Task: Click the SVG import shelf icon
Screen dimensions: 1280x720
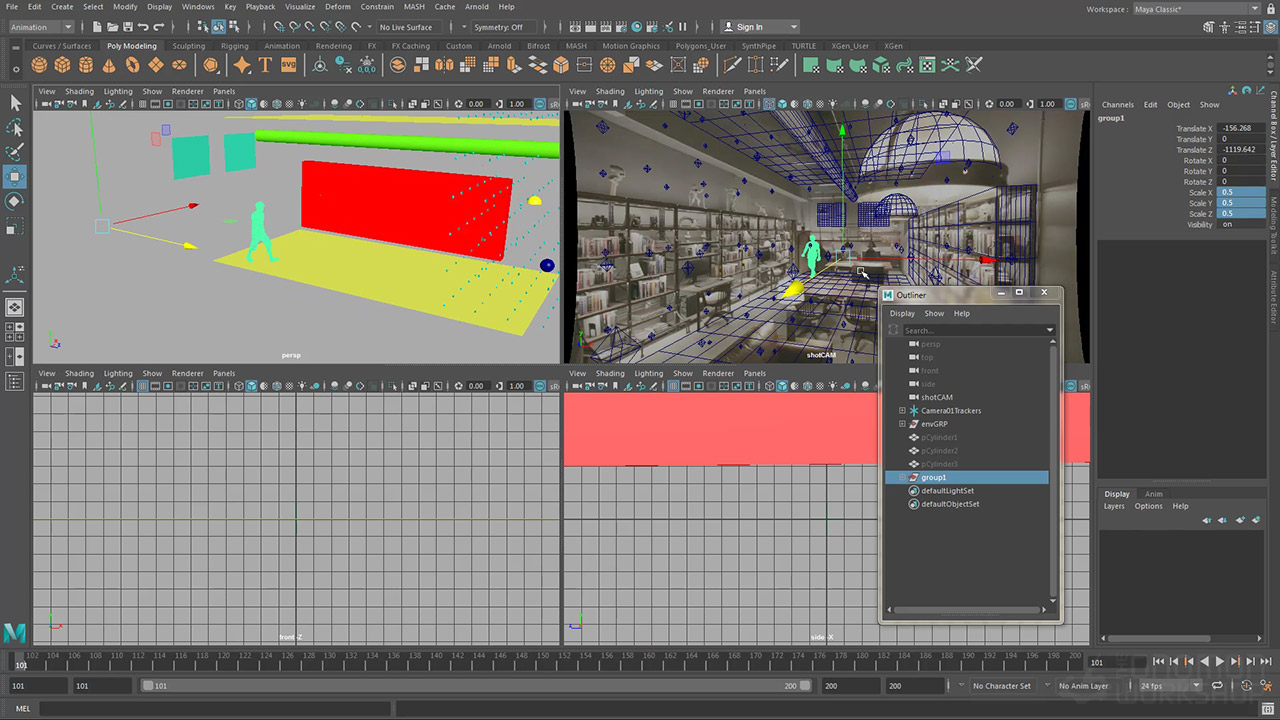Action: [289, 65]
